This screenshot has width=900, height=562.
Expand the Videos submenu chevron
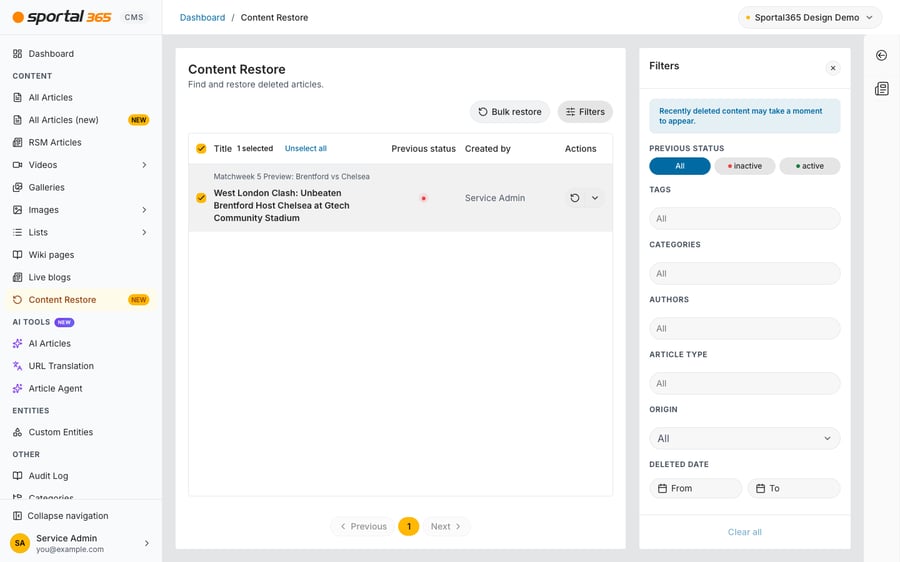[144, 165]
